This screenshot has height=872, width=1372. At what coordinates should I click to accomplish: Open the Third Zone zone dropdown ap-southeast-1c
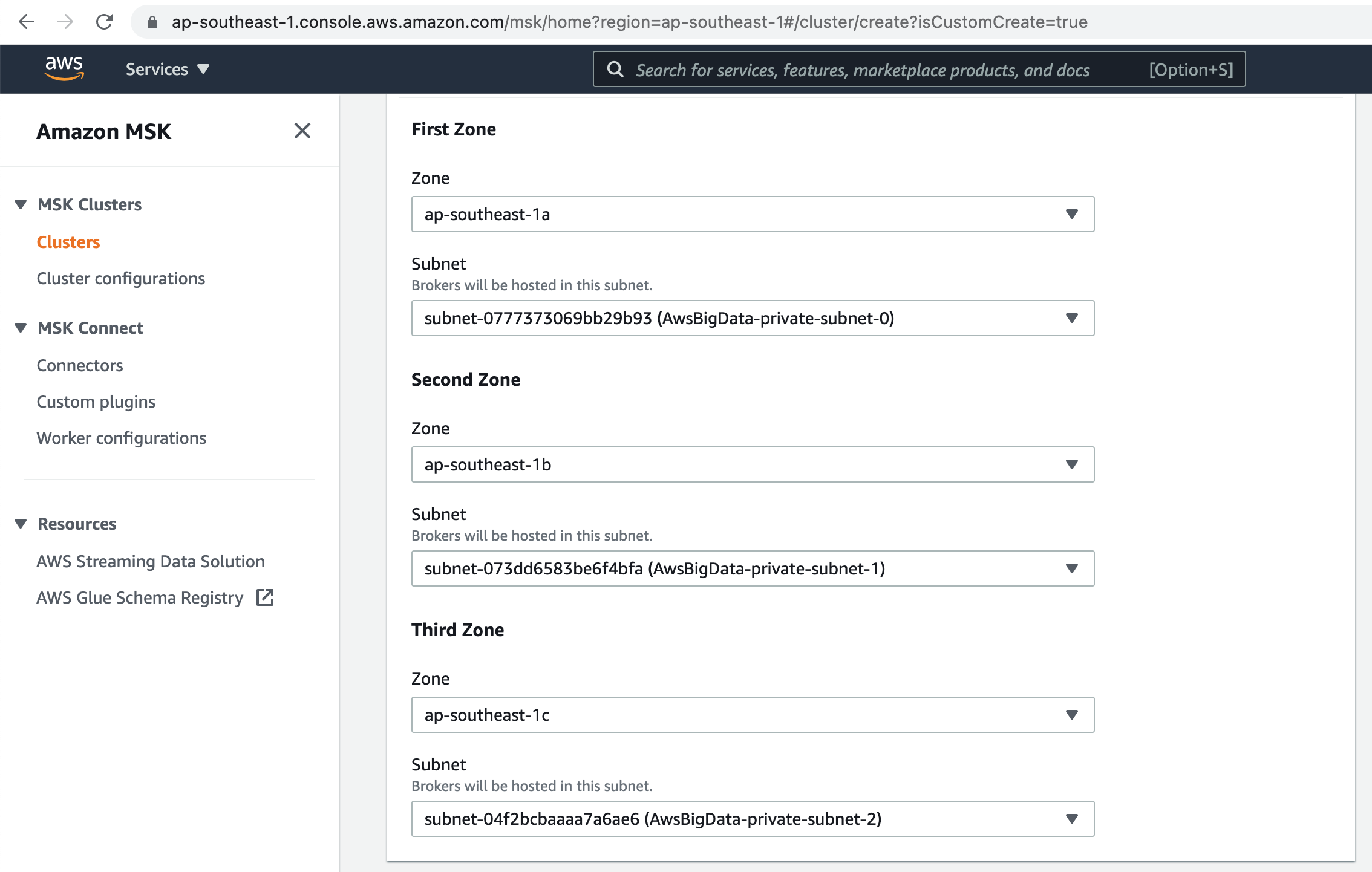click(x=753, y=715)
